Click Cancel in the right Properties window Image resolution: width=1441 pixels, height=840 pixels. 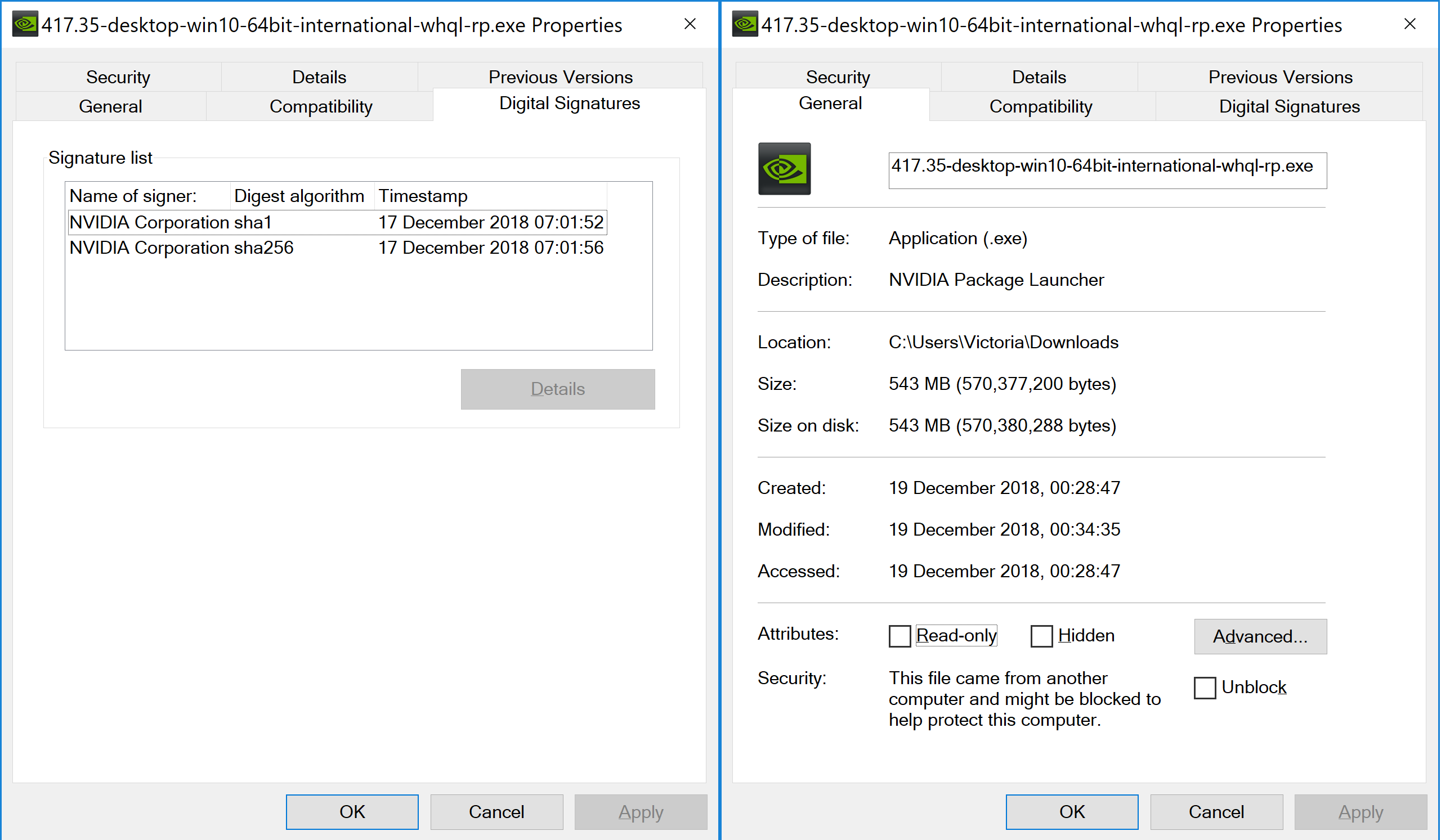pos(1216,812)
